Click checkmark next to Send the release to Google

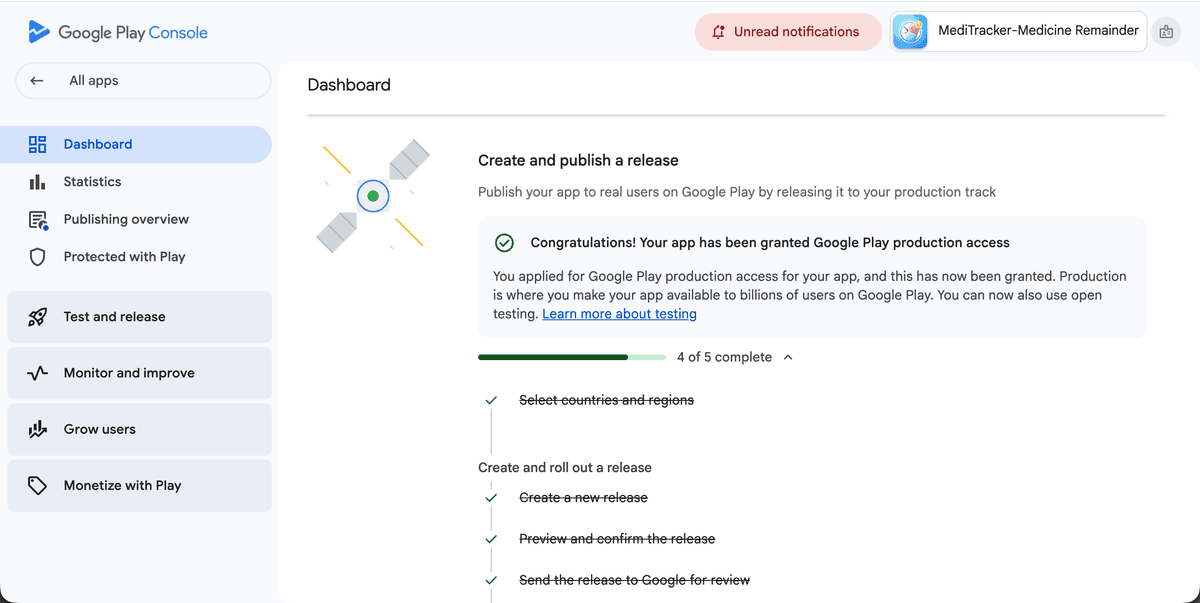[491, 580]
